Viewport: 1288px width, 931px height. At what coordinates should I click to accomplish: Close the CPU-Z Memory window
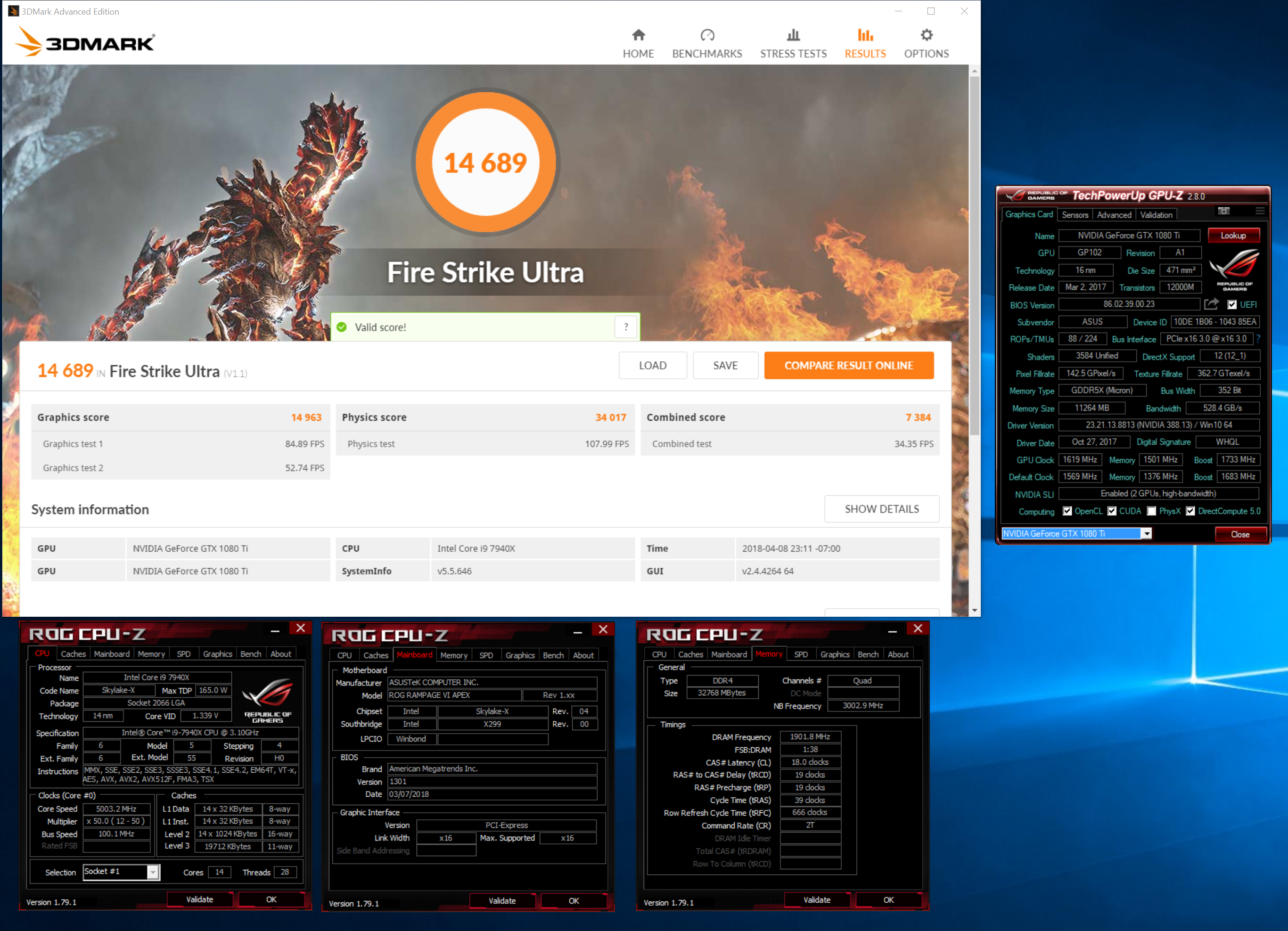[x=918, y=629]
